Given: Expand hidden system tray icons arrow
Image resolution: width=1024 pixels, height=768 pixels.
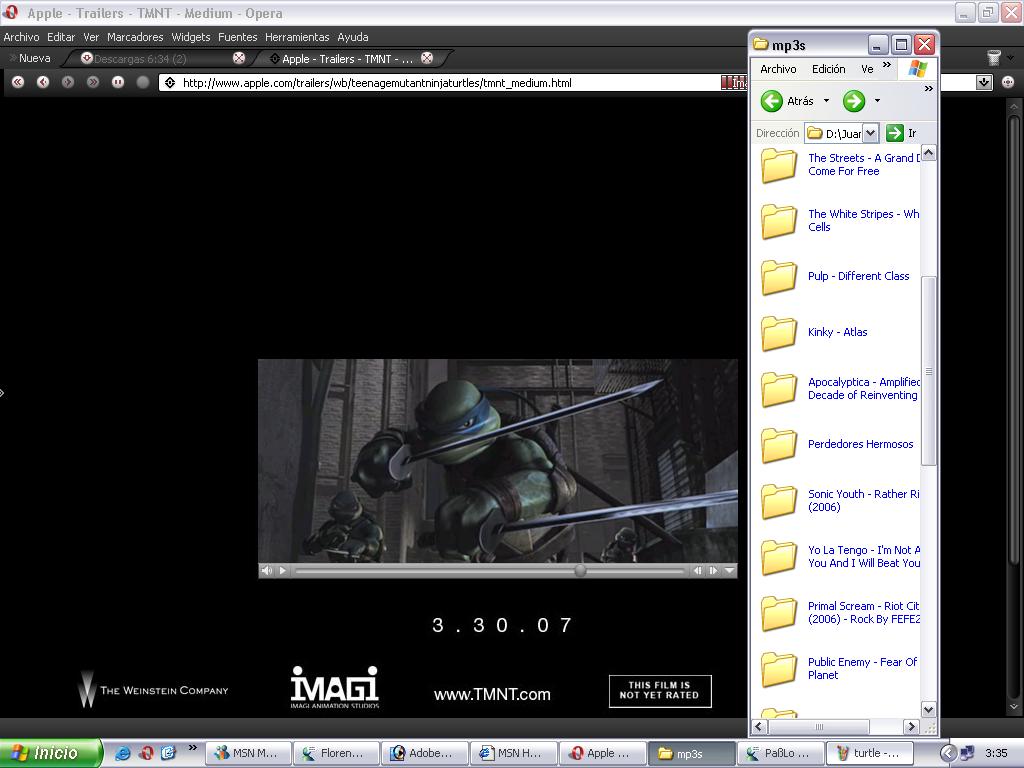Looking at the screenshot, I should 948,753.
